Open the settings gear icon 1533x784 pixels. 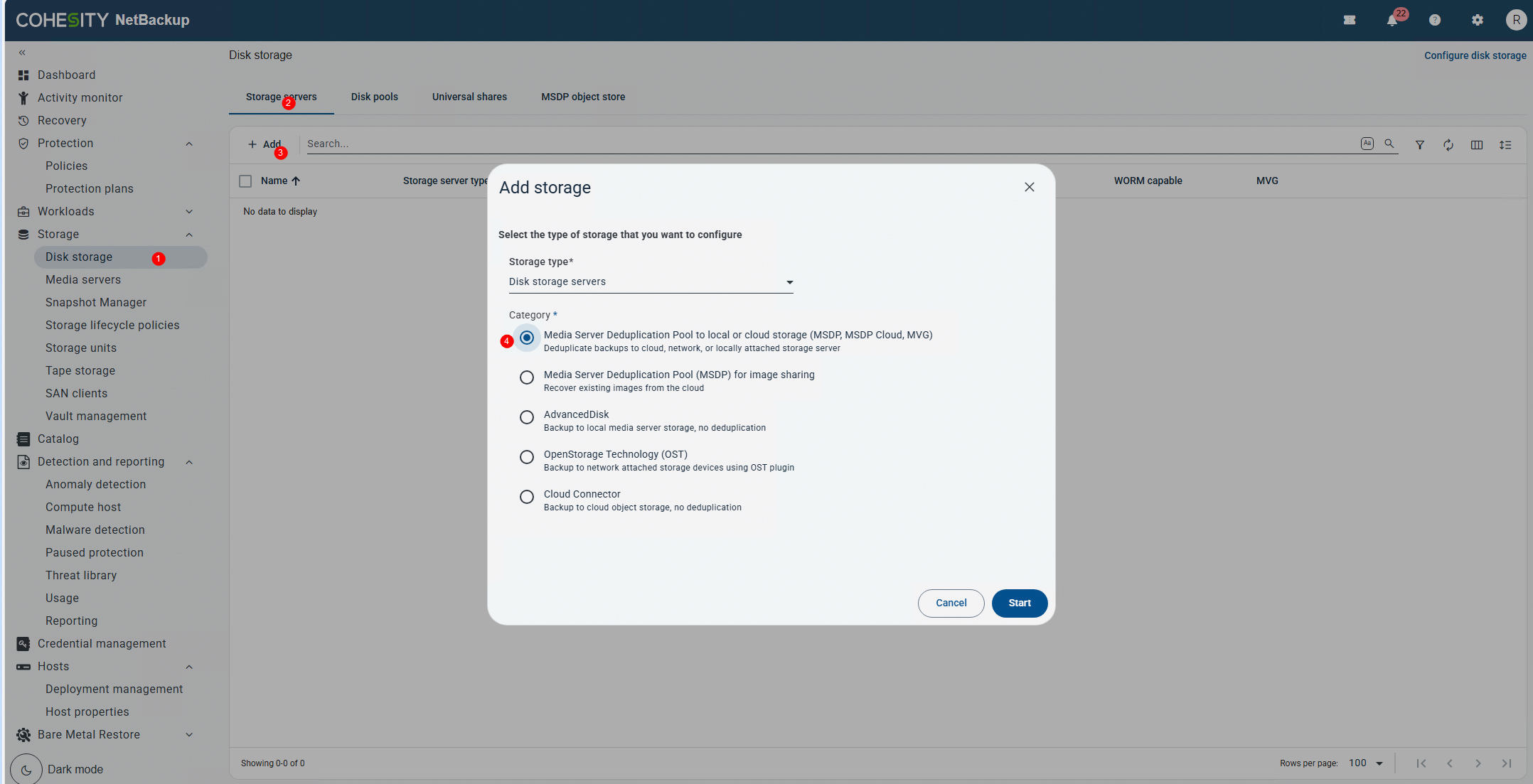[x=1478, y=20]
